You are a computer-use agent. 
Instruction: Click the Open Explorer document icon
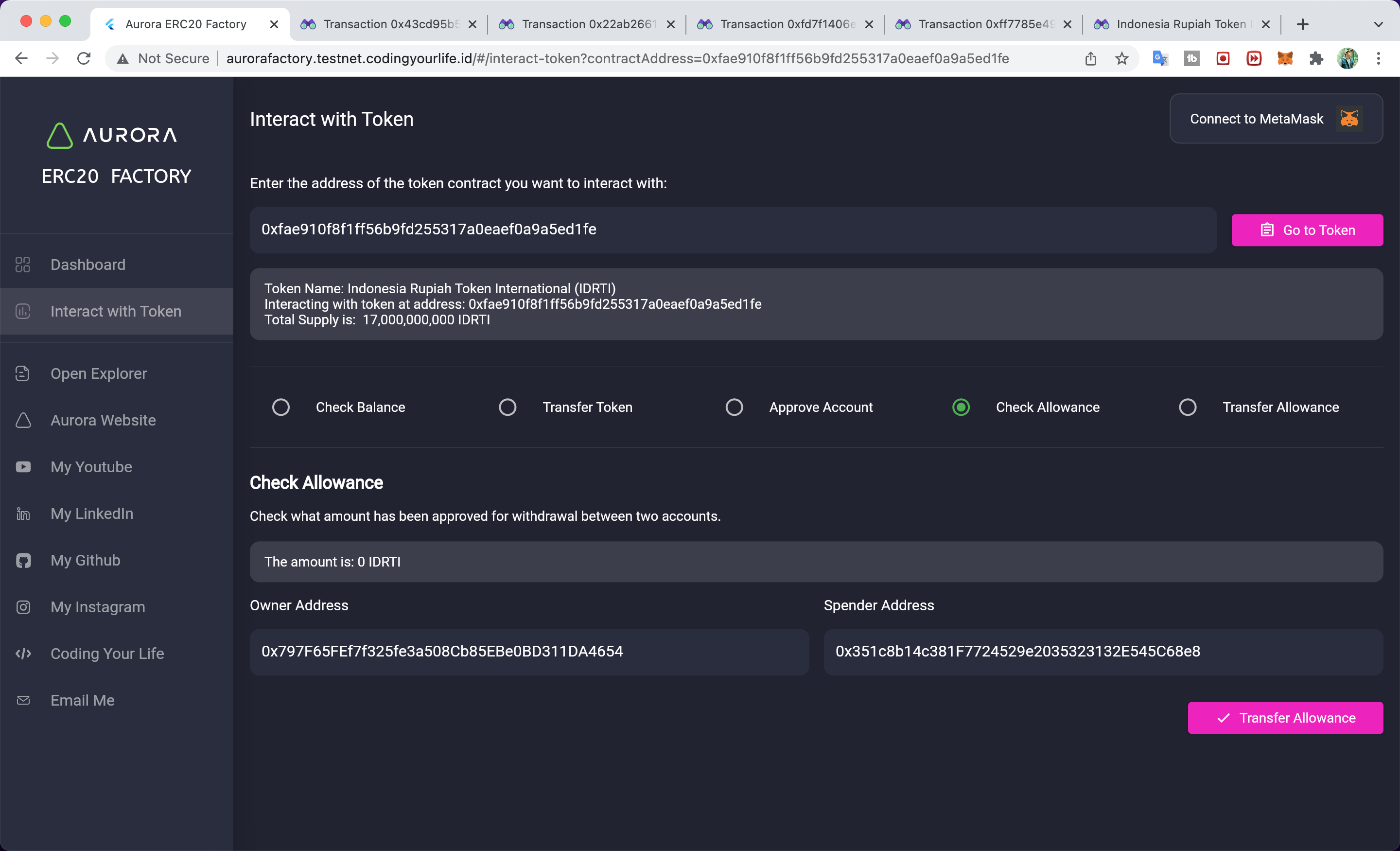tap(23, 373)
